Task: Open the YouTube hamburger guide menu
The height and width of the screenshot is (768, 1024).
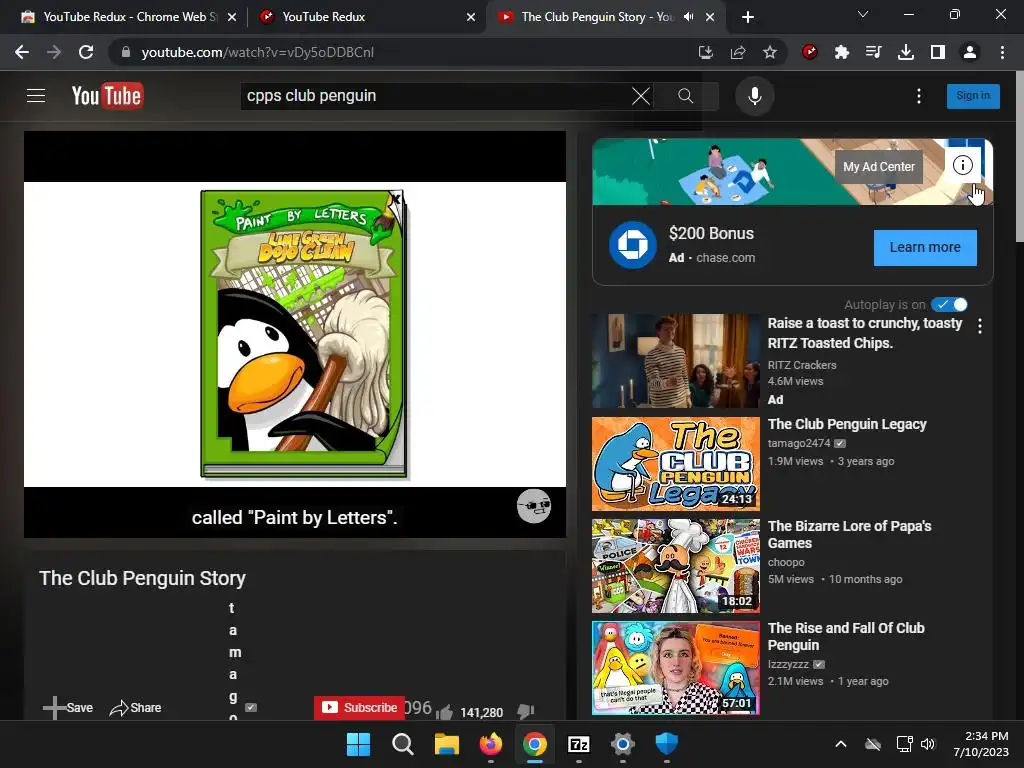Action: coord(36,96)
